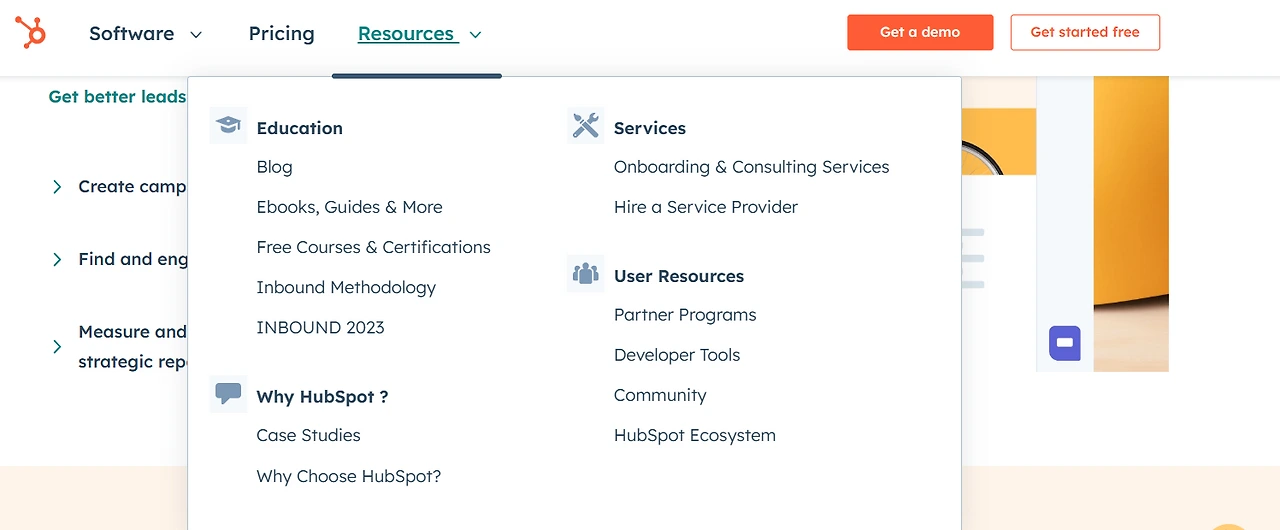The width and height of the screenshot is (1280, 530).
Task: Open Onboarding & Consulting Services
Action: (x=751, y=167)
